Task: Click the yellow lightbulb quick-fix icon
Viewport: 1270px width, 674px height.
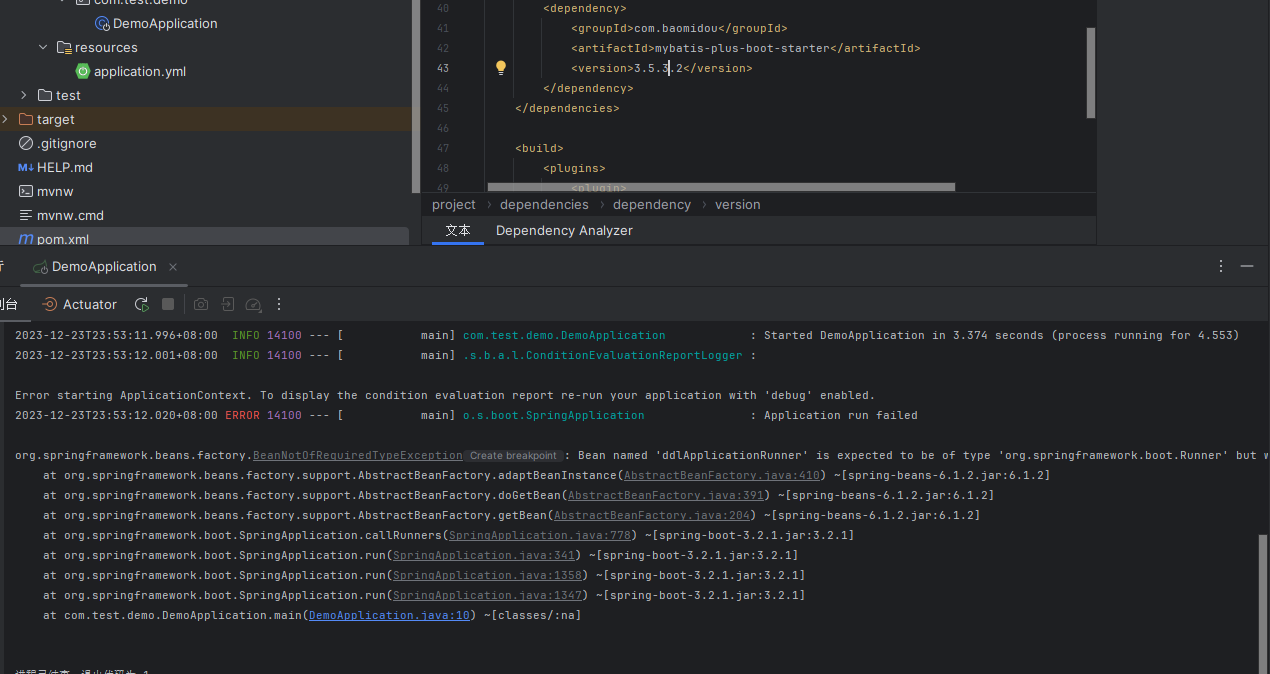Action: click(x=501, y=68)
